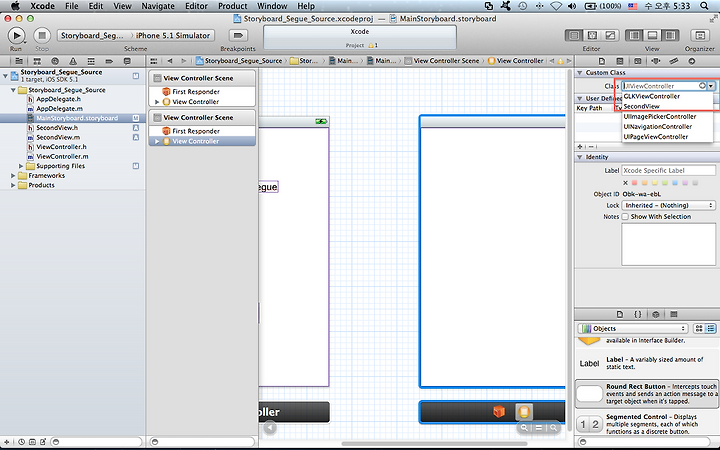Open the File menu
The image size is (720, 450).
click(x=72, y=6)
